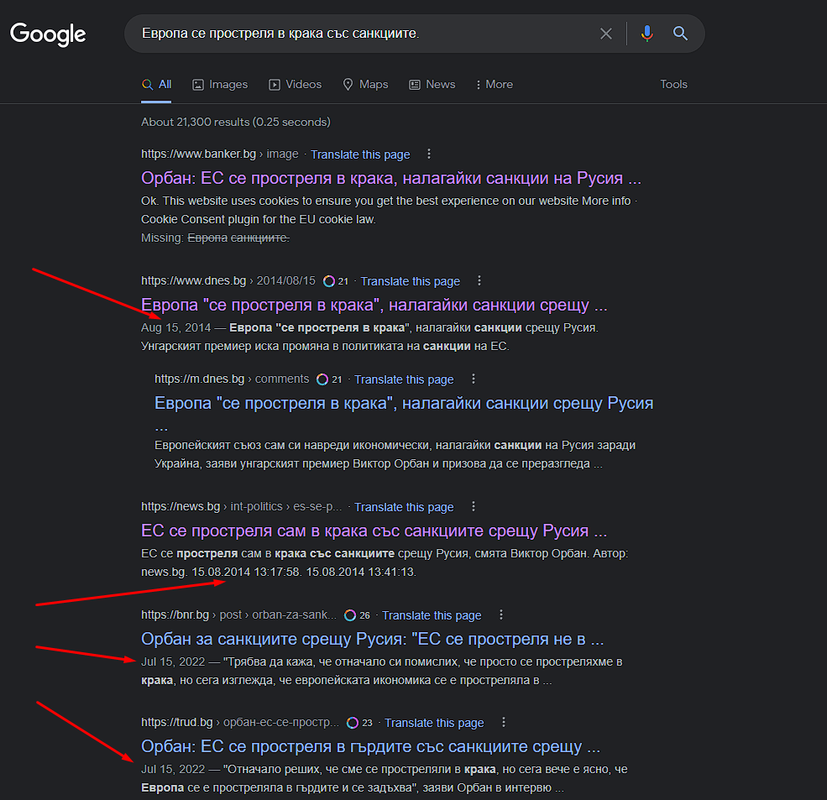Viewport: 827px width, 800px height.
Task: Click the 'Aug 15, 2014' snippet date
Action: point(176,327)
